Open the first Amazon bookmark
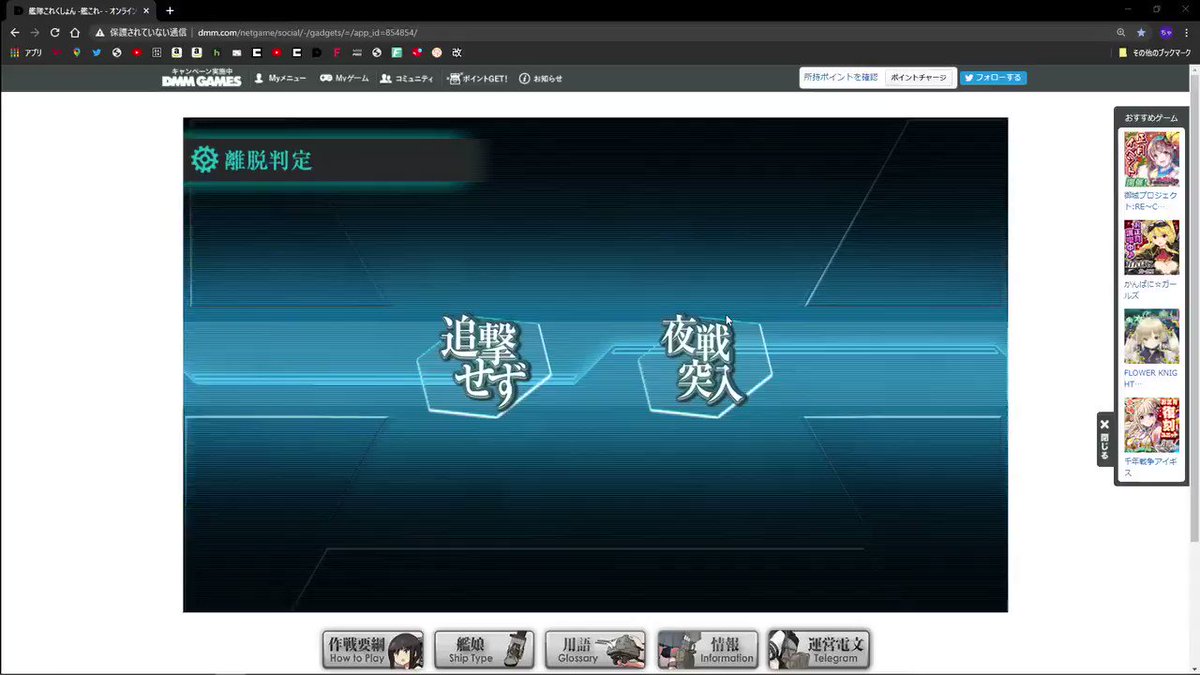Screen dimensions: 1200x675 [177, 52]
